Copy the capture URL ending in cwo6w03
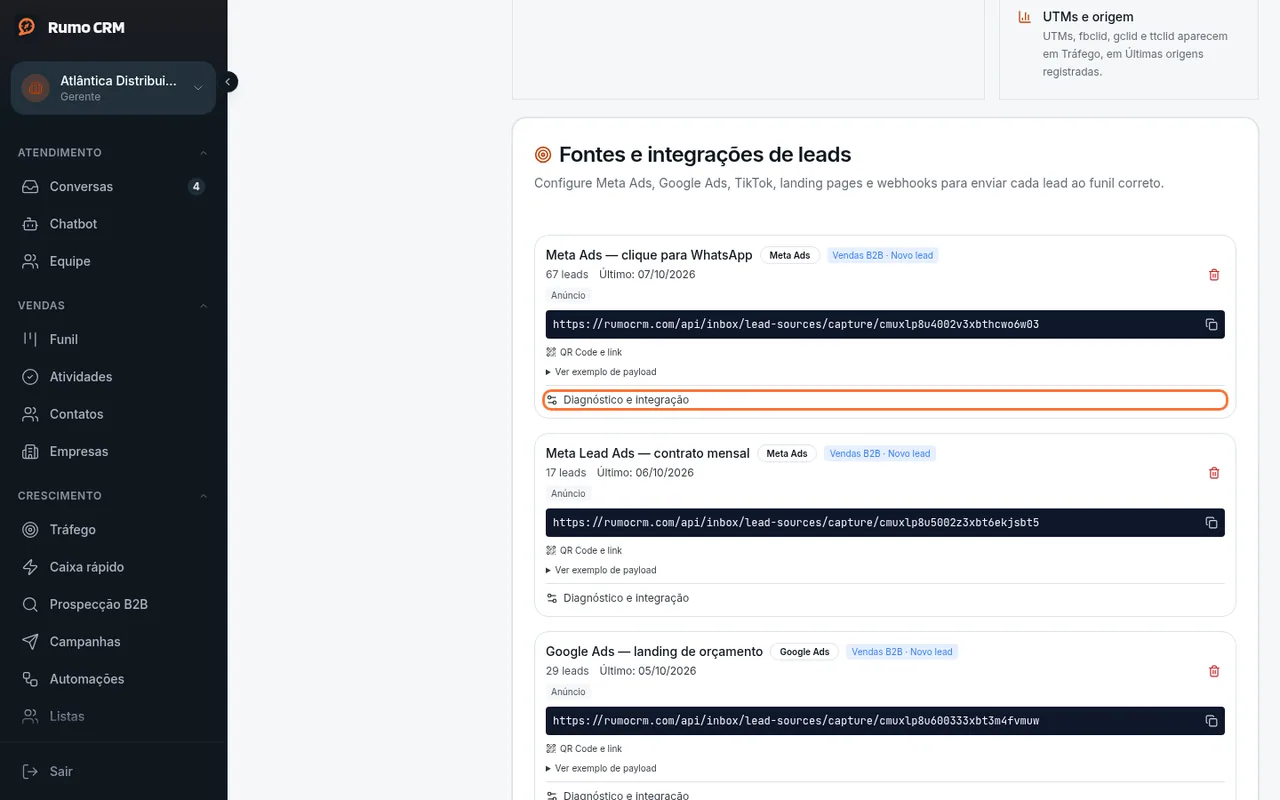This screenshot has width=1280, height=800. coord(1211,324)
